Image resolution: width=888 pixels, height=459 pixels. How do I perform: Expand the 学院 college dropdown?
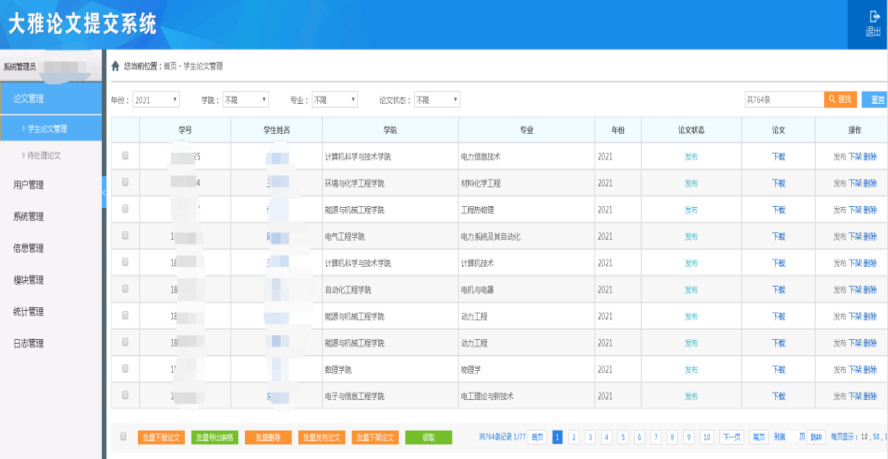(245, 100)
